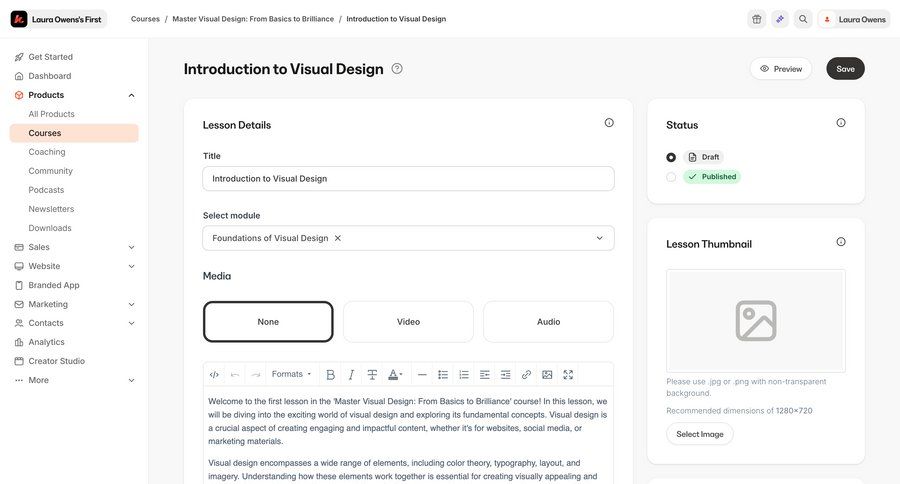
Task: Expand the Sales sidebar section
Action: pos(131,247)
